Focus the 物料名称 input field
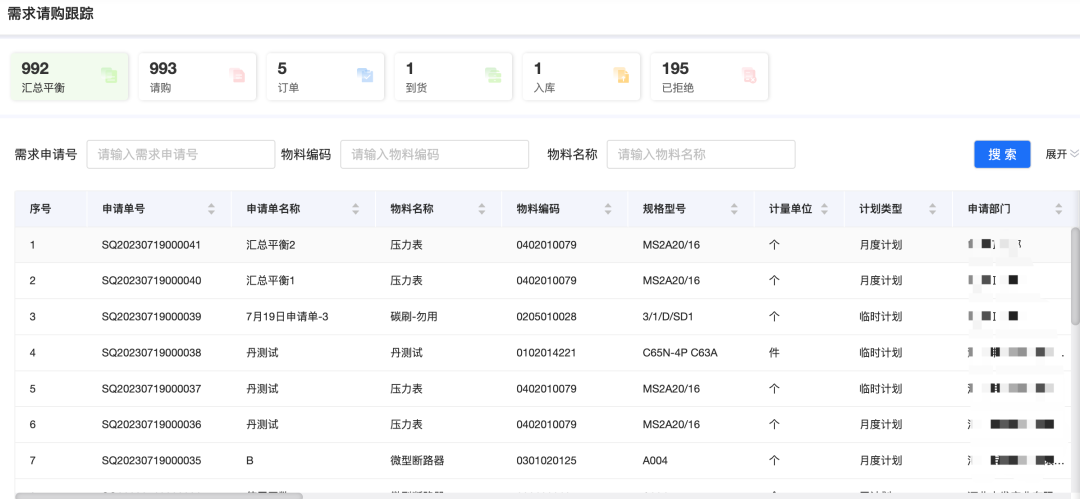This screenshot has width=1080, height=499. (701, 154)
